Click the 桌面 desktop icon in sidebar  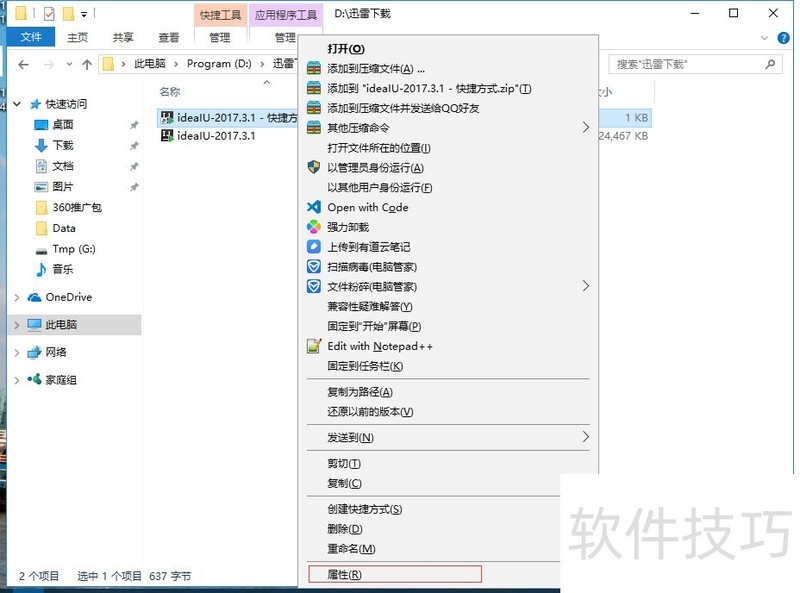(x=41, y=125)
